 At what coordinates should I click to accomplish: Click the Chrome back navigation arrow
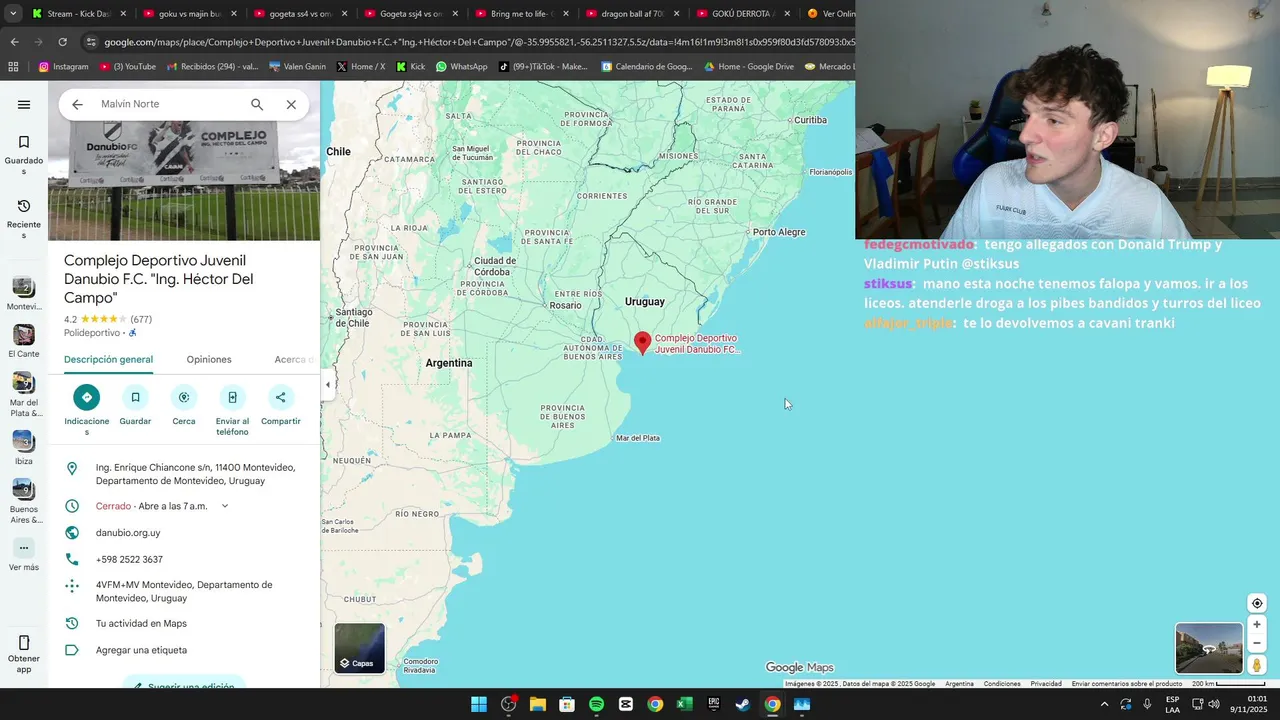point(14,42)
